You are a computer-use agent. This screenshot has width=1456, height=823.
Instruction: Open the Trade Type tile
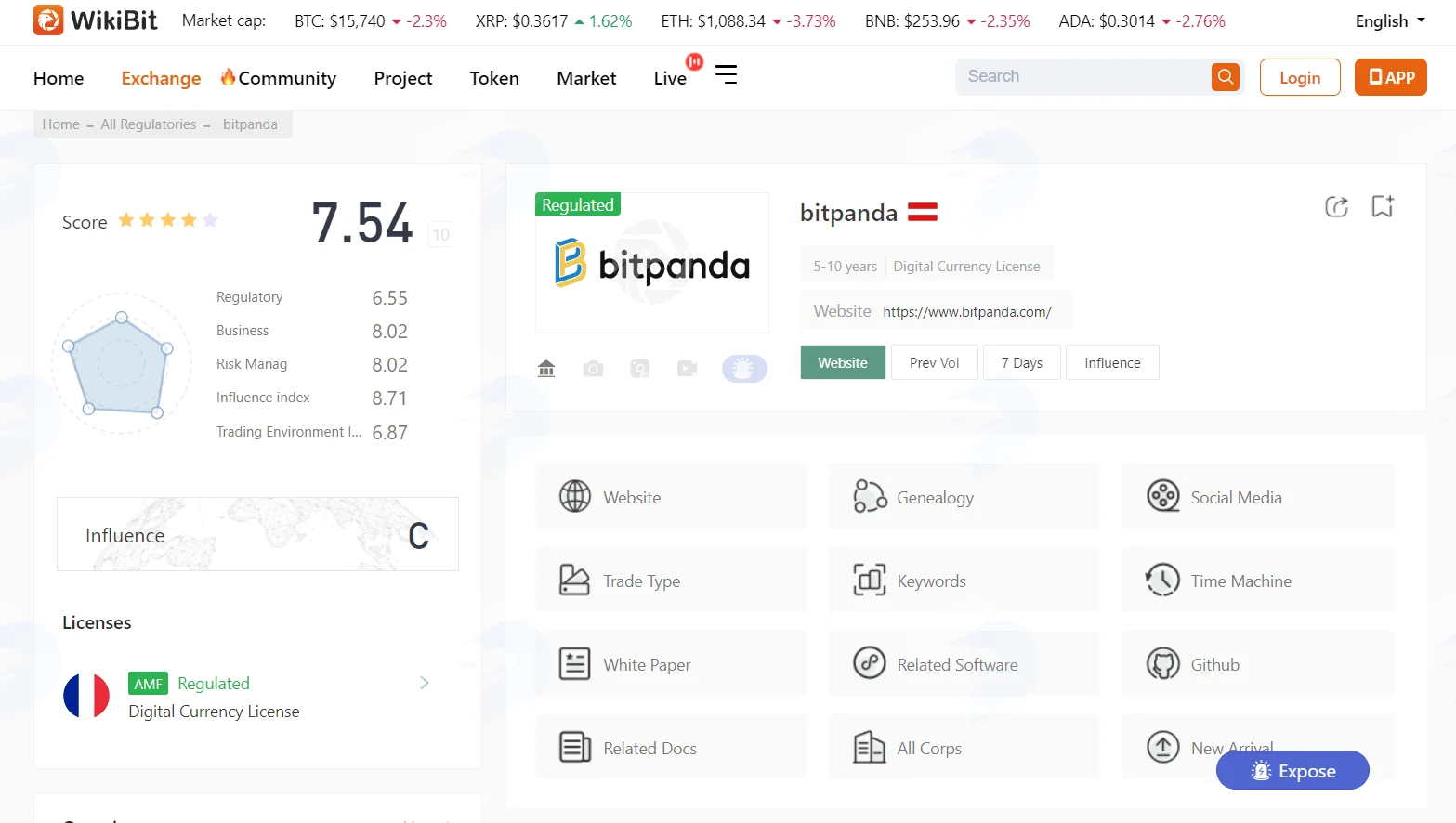(671, 581)
